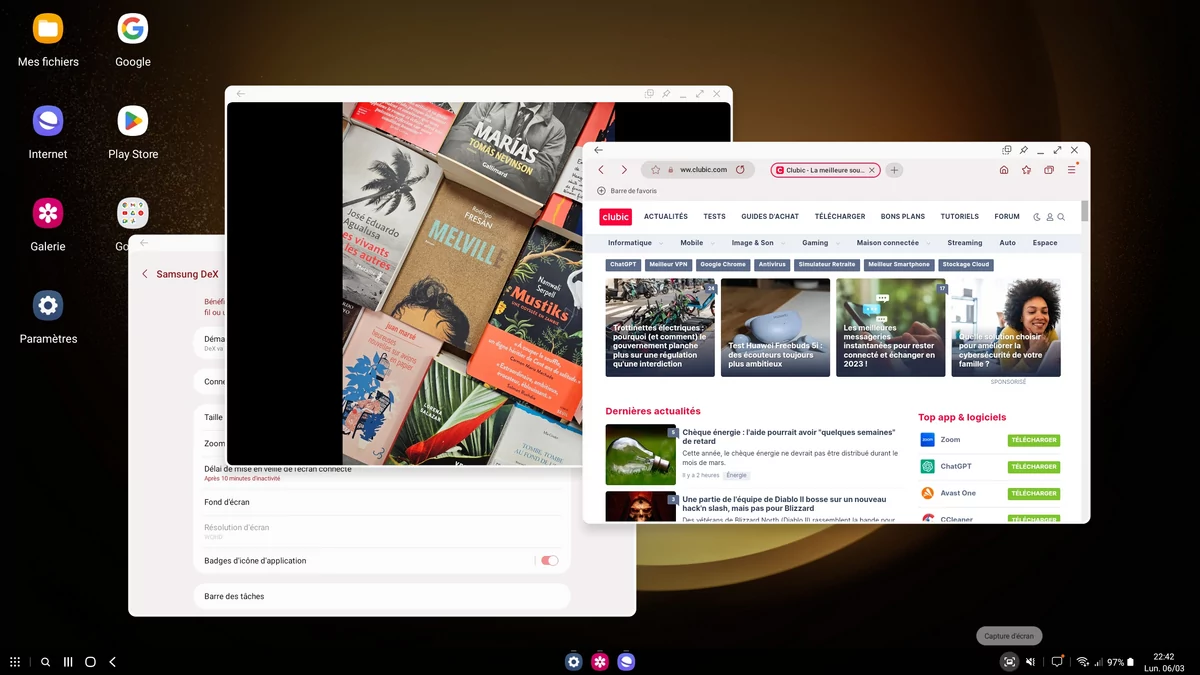This screenshot has width=1200, height=675.
Task: Click the search icon in the taskbar
Action: [45, 662]
